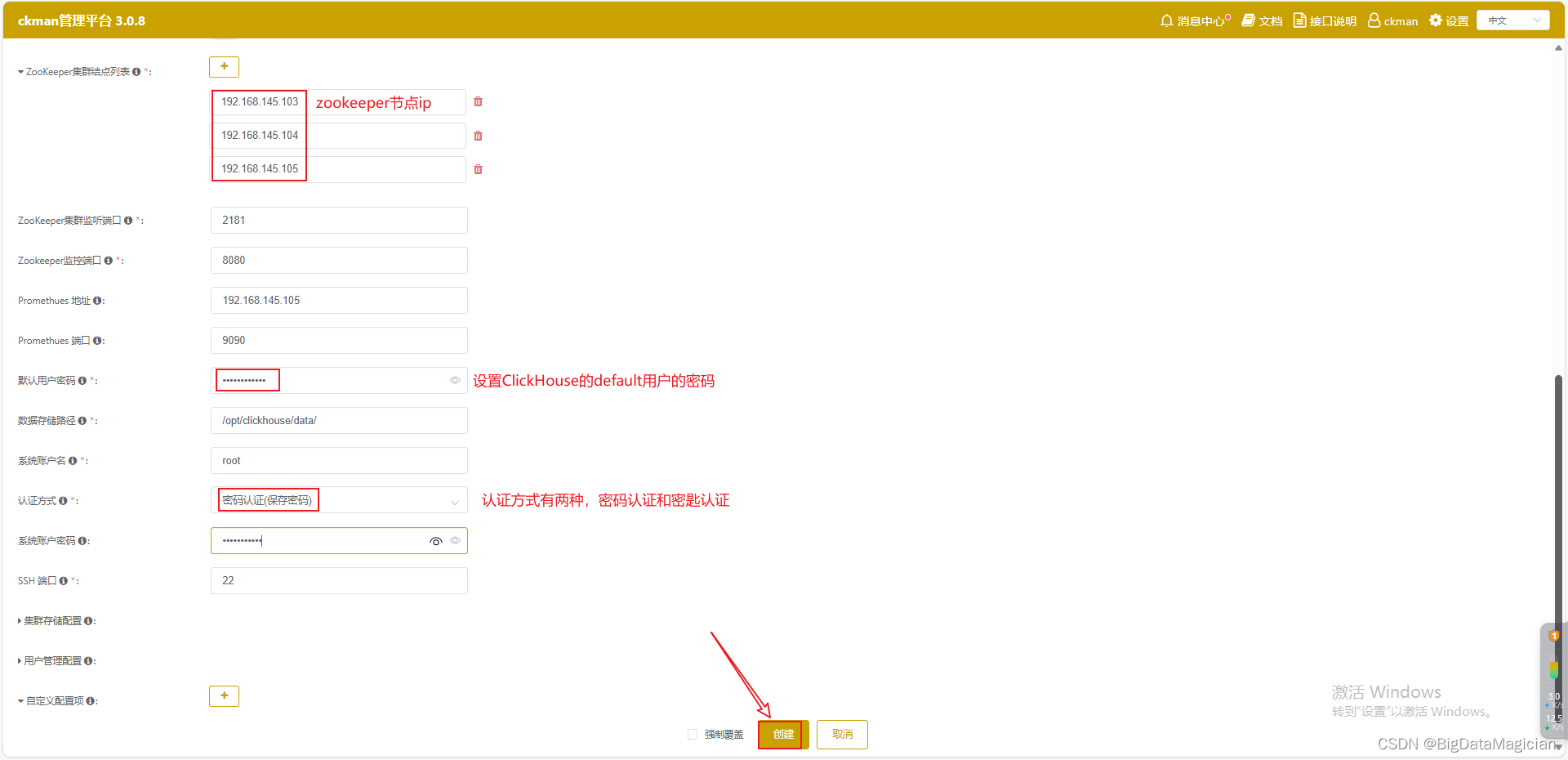Image resolution: width=1568 pixels, height=760 pixels.
Task: Click the Promethues port field 9090
Action: tap(339, 340)
